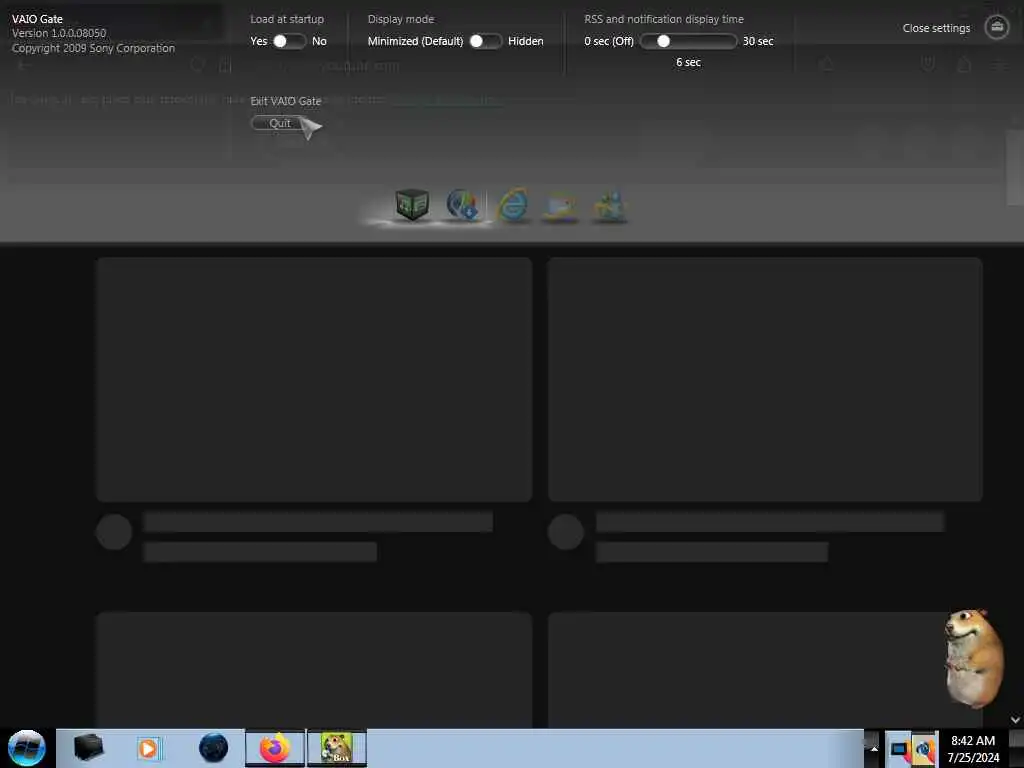The height and width of the screenshot is (768, 1024).
Task: Show hidden system tray icons arrow
Action: (x=874, y=748)
